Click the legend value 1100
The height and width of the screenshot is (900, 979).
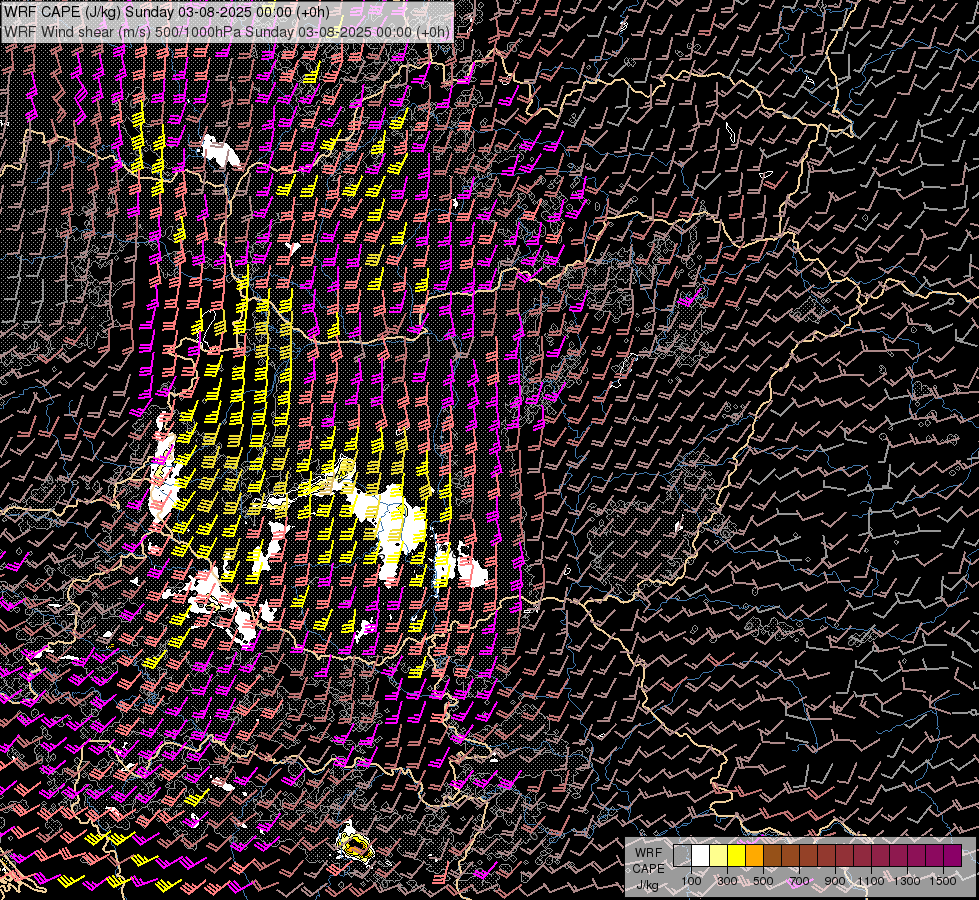coord(870,881)
